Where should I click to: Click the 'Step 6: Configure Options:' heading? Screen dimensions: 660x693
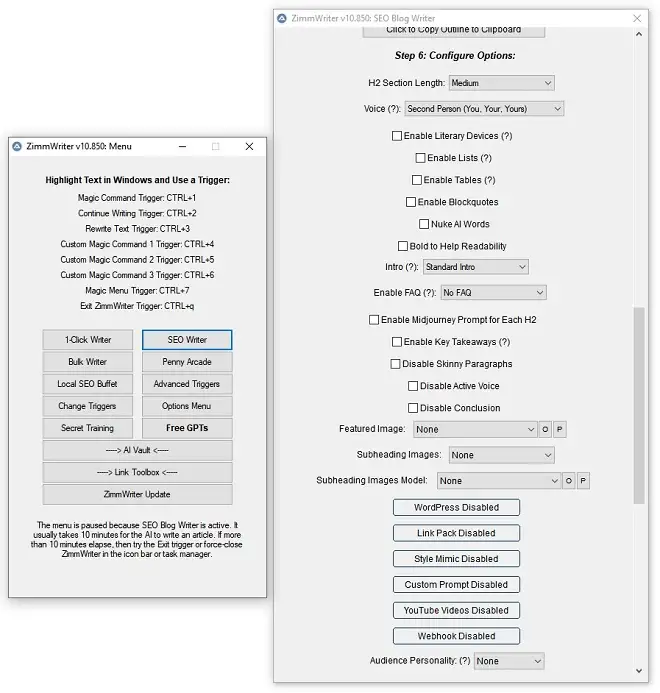click(455, 56)
